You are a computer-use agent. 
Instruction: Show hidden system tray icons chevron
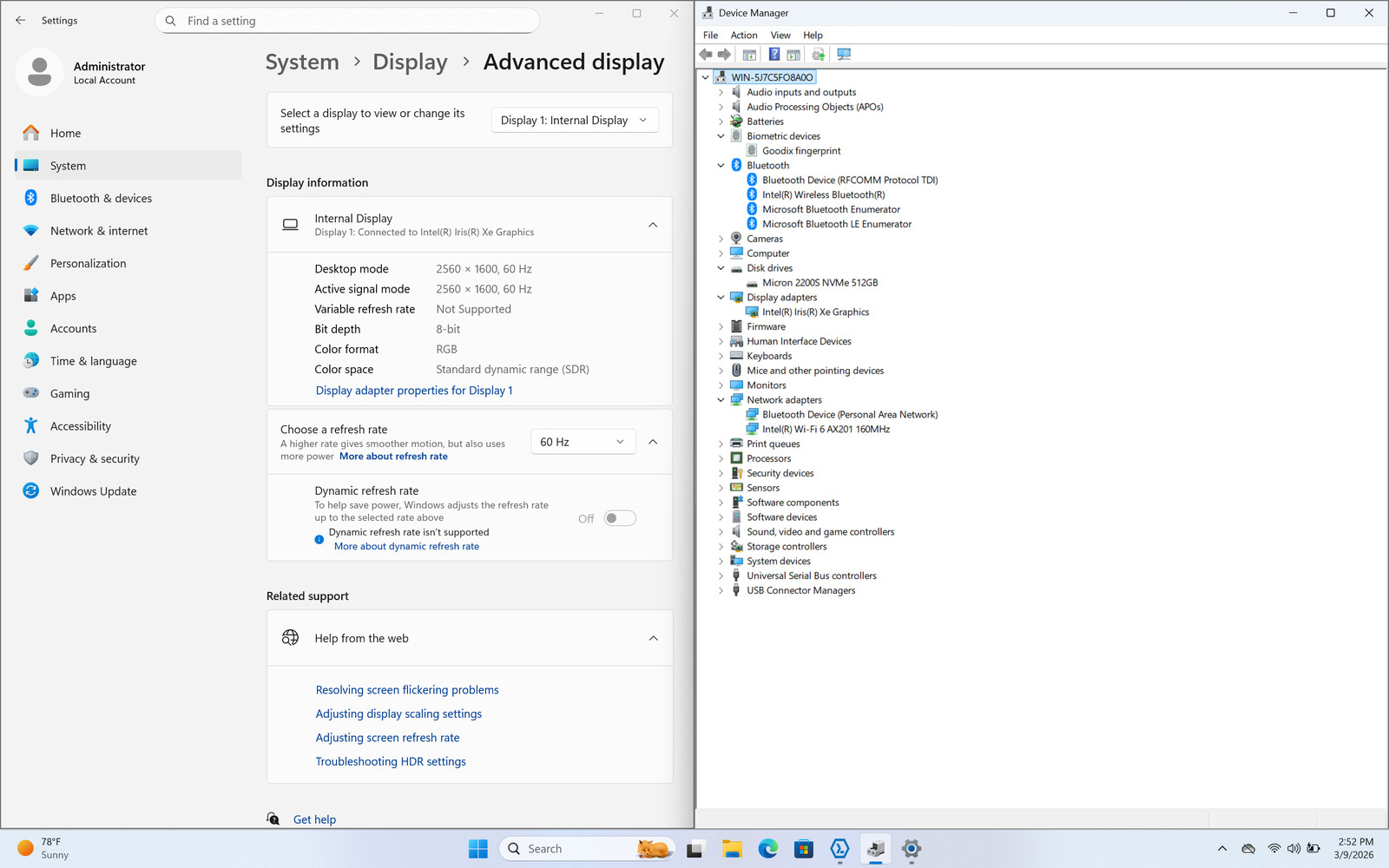[1222, 849]
